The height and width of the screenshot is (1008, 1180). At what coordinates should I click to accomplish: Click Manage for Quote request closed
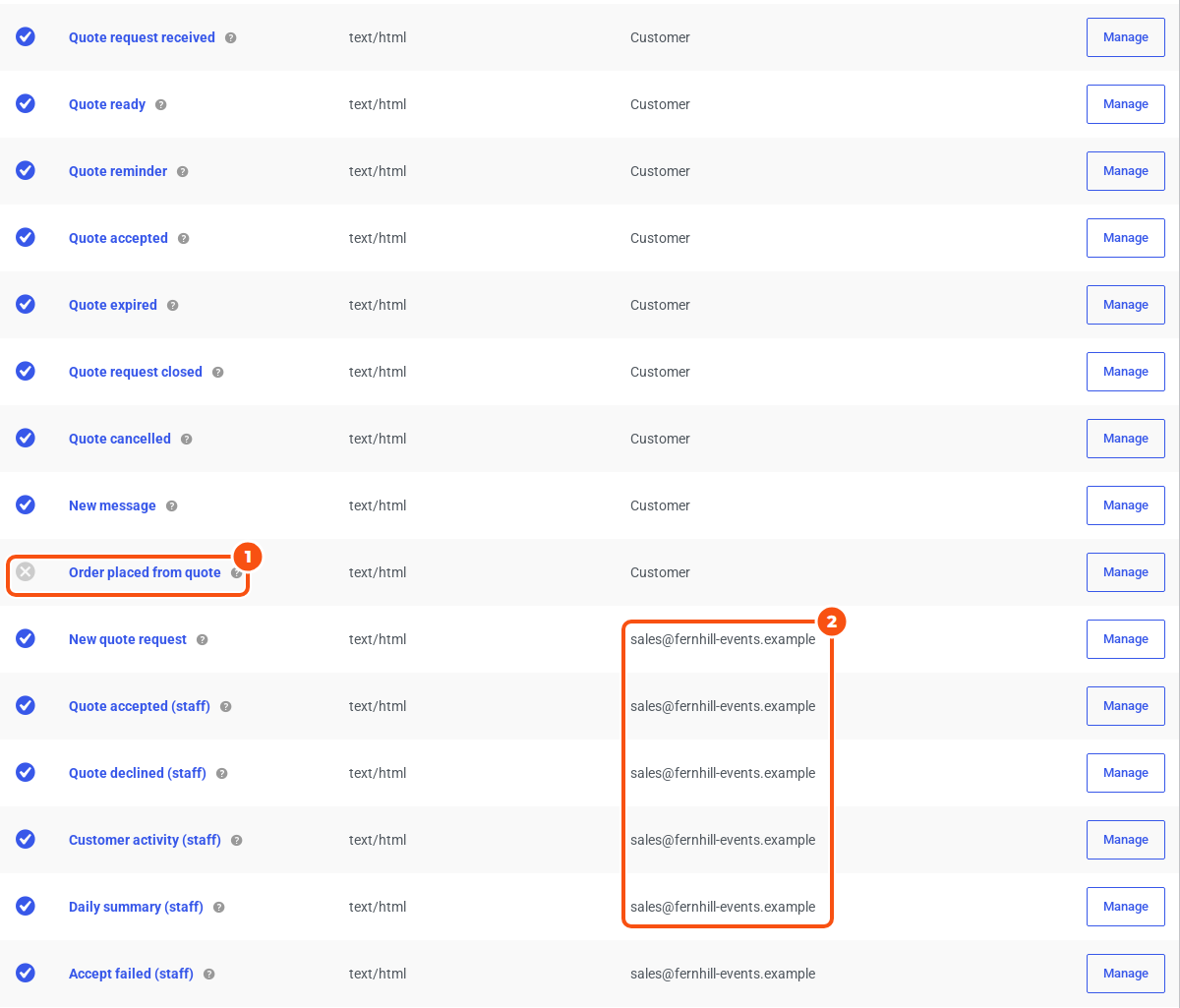[1126, 372]
